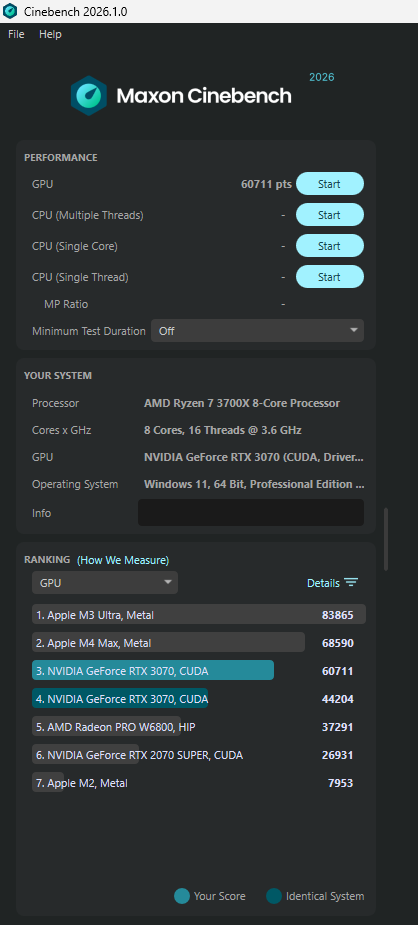The image size is (418, 925).
Task: Start the CPU Multiple Threads test
Action: pos(330,215)
